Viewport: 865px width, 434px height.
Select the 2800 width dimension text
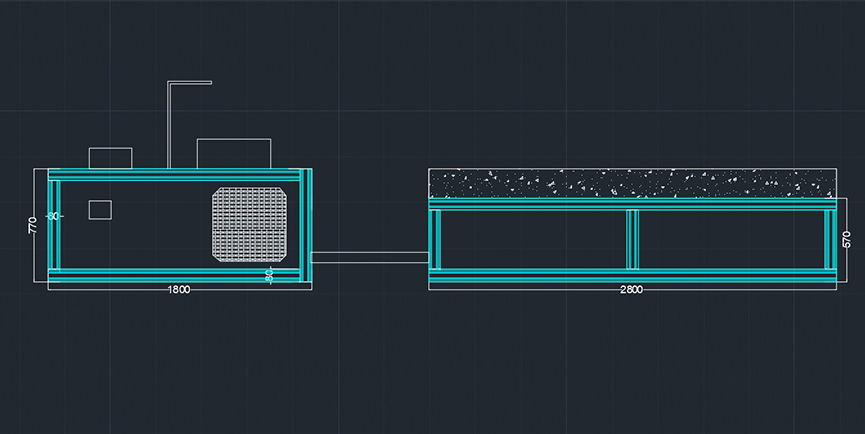pyautogui.click(x=631, y=290)
